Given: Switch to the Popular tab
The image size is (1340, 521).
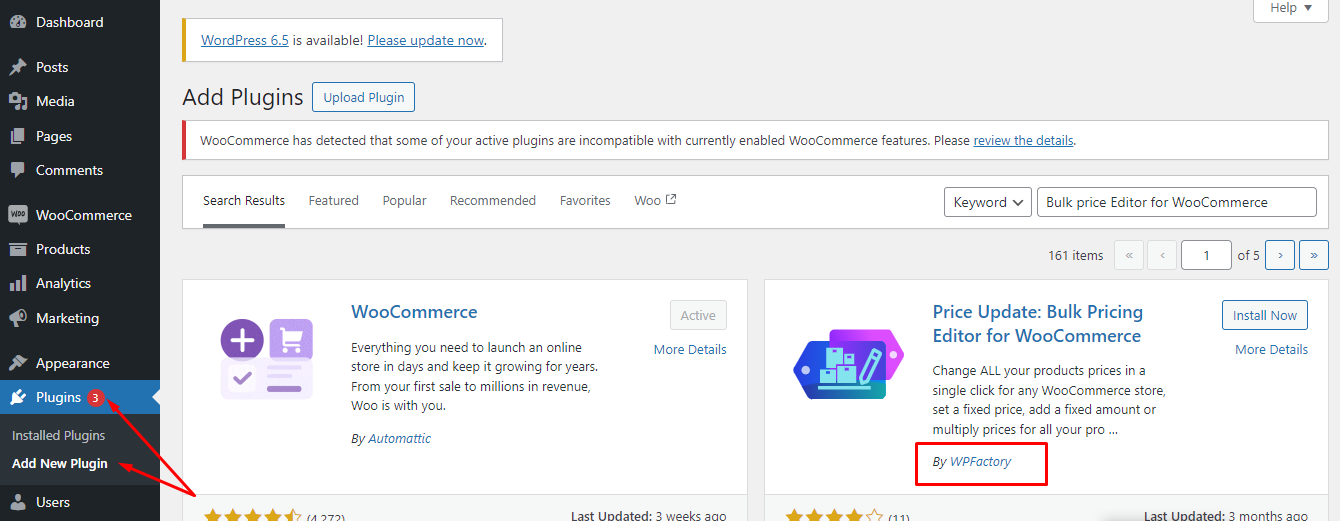Looking at the screenshot, I should (x=404, y=200).
